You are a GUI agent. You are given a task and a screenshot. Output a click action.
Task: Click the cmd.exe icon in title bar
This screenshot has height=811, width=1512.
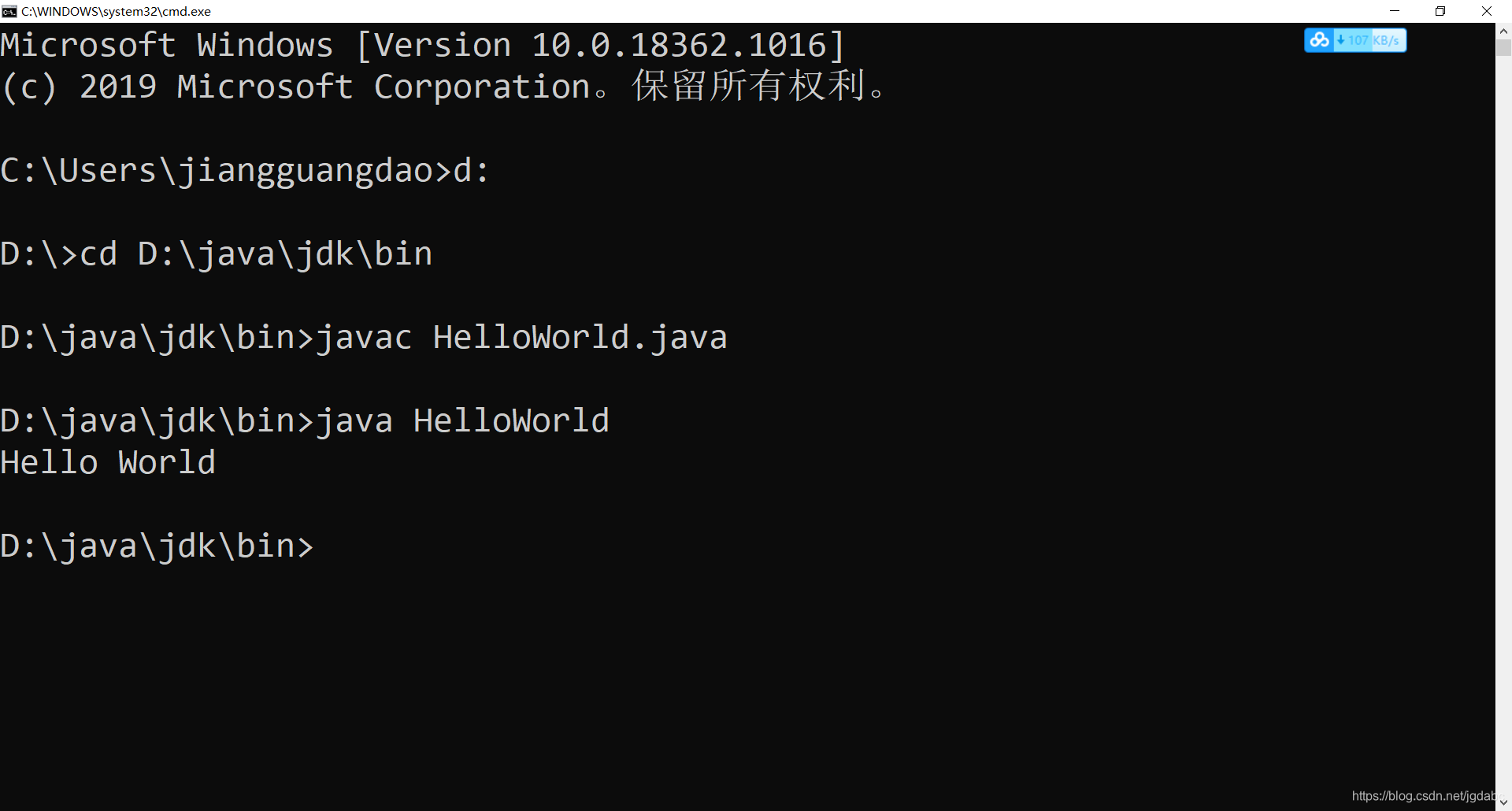[x=9, y=11]
